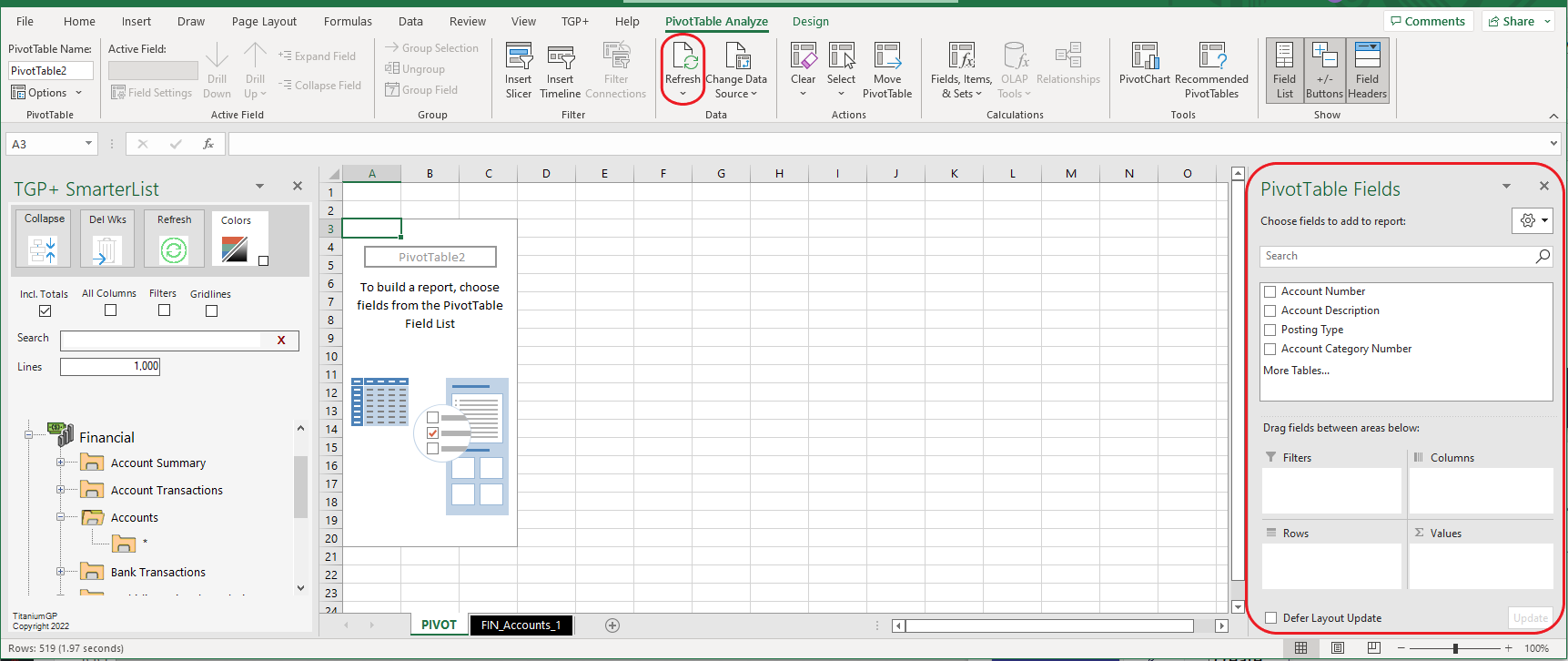The height and width of the screenshot is (661, 1568).
Task: Switch to Page Break Preview in status bar
Action: coord(1374,648)
